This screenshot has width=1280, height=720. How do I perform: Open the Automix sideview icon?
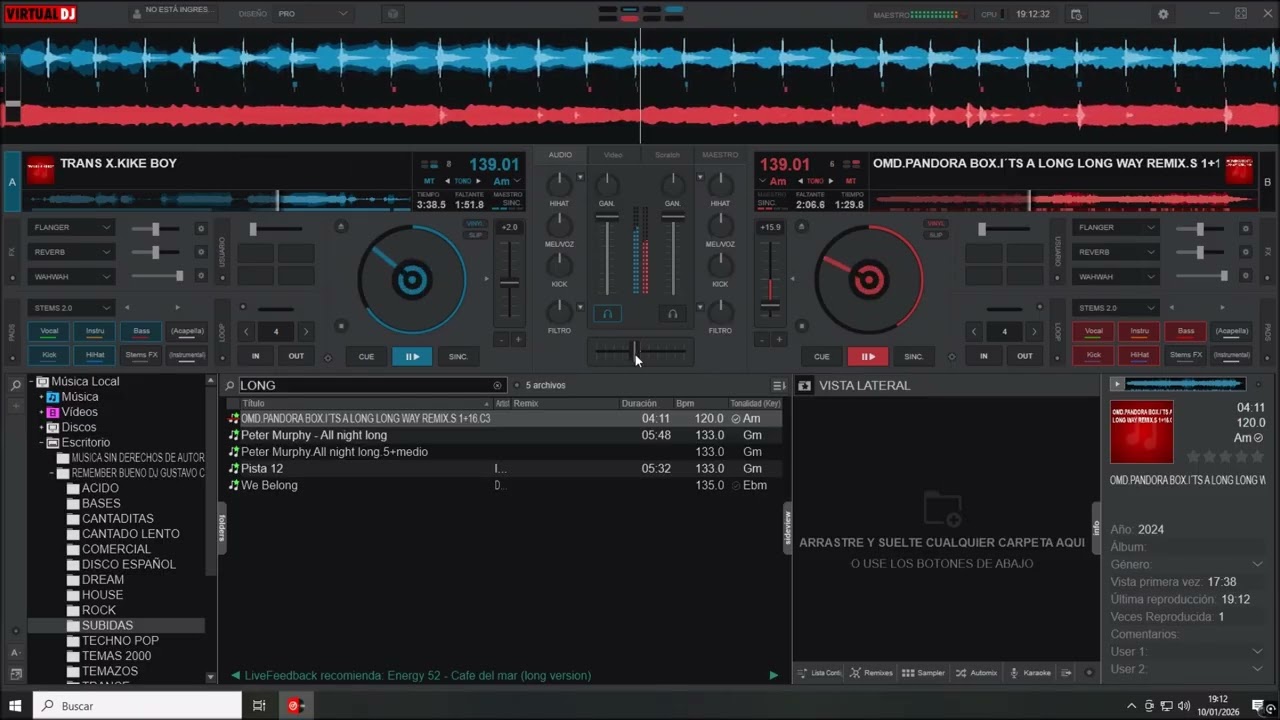[x=976, y=673]
